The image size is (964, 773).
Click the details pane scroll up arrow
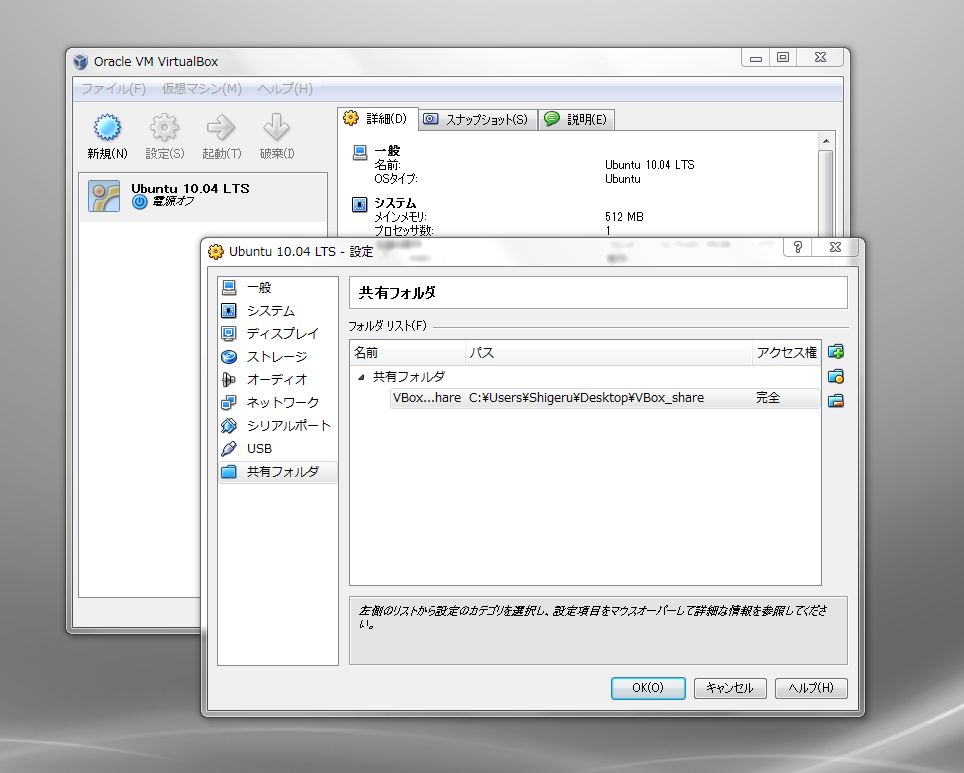point(826,141)
